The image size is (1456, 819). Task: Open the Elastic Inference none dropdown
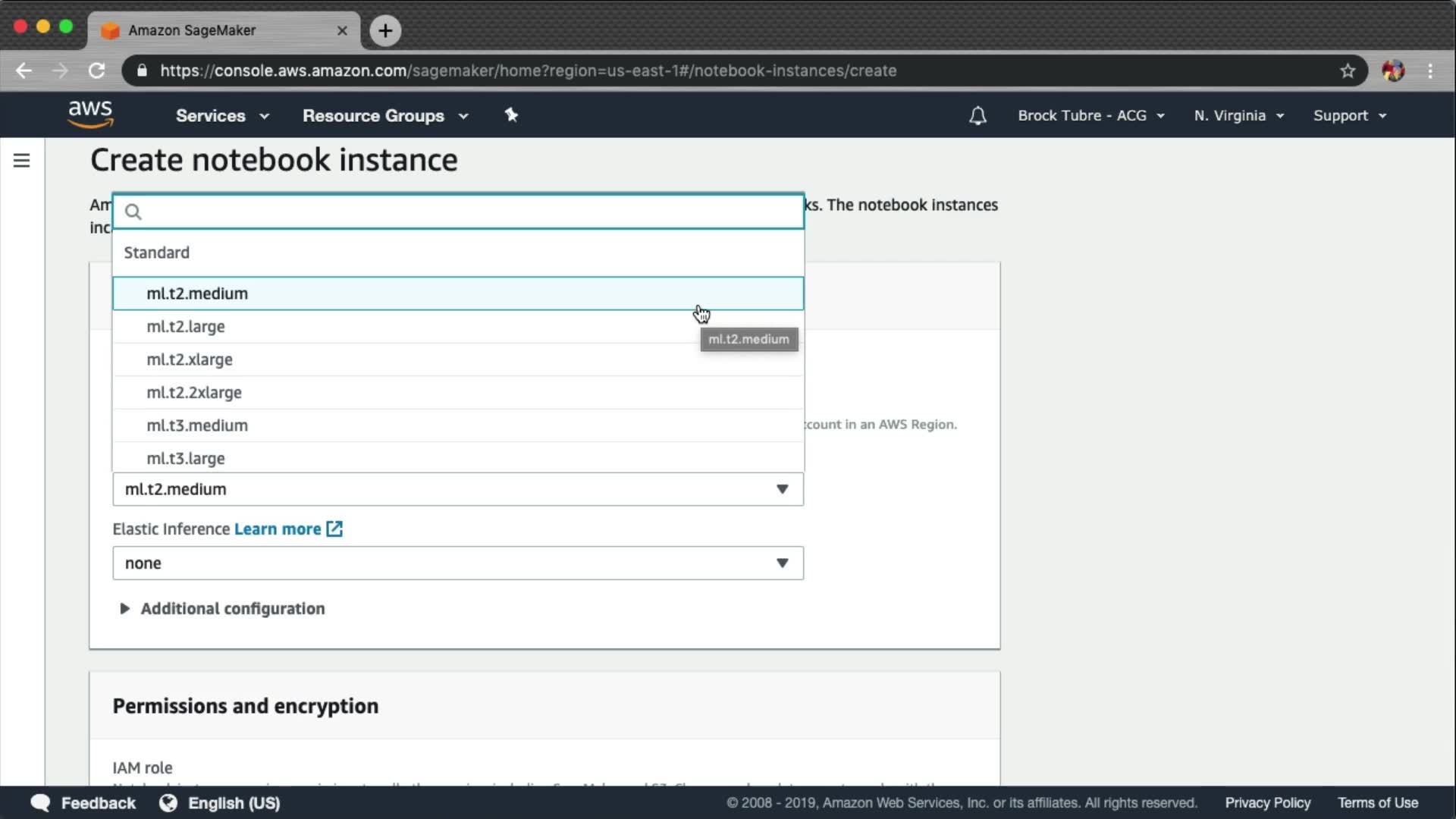[458, 563]
